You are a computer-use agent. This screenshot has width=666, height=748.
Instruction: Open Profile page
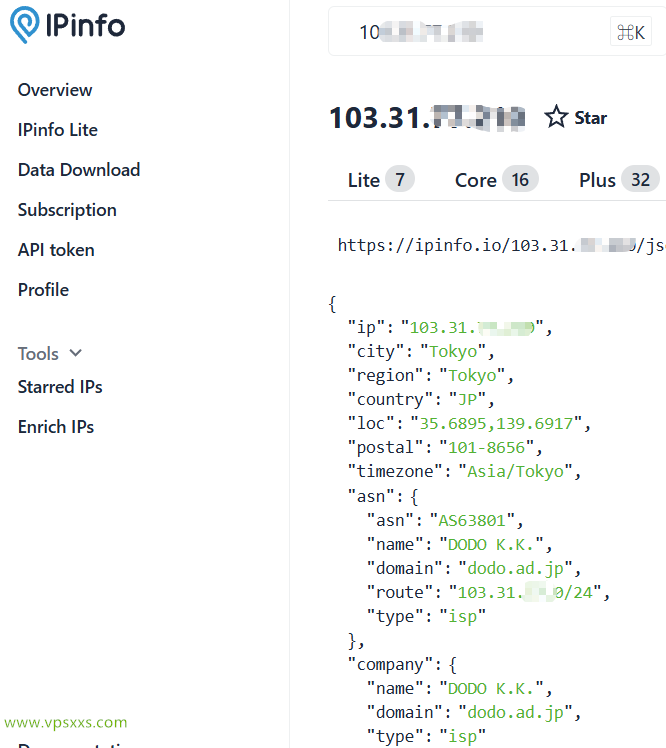tap(43, 290)
